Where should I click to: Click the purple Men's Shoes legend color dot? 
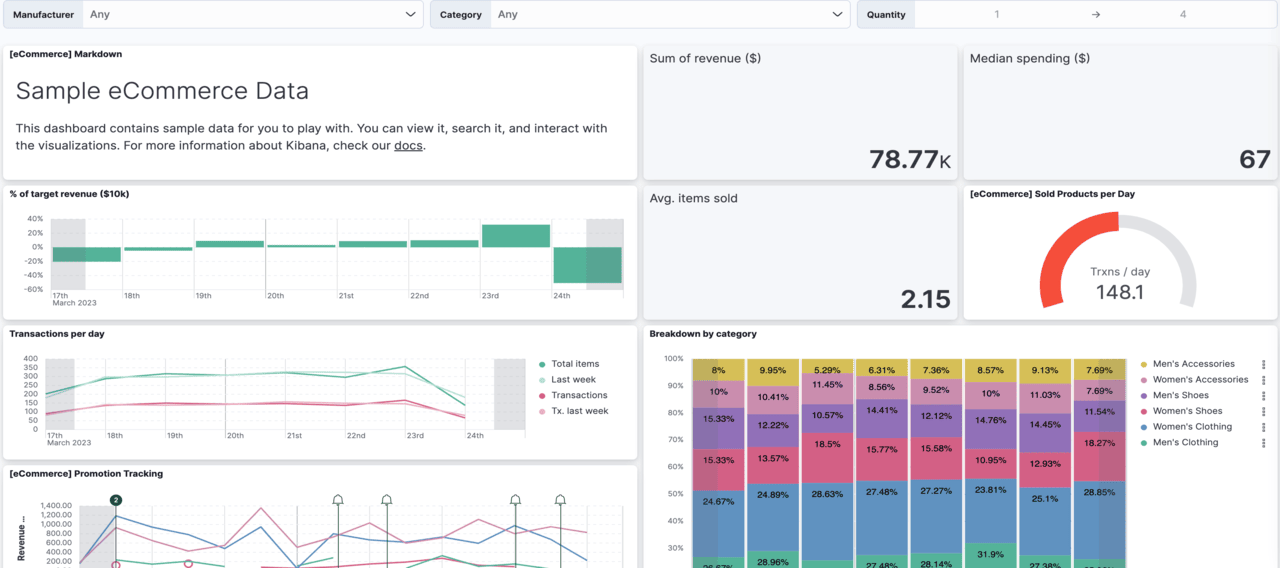(x=1144, y=396)
